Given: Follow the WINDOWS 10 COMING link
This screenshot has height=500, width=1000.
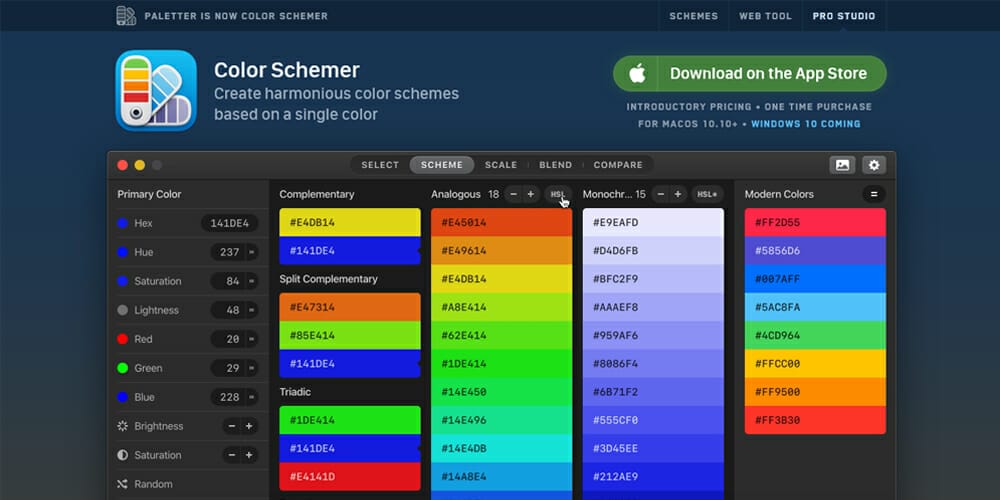Looking at the screenshot, I should [x=805, y=124].
